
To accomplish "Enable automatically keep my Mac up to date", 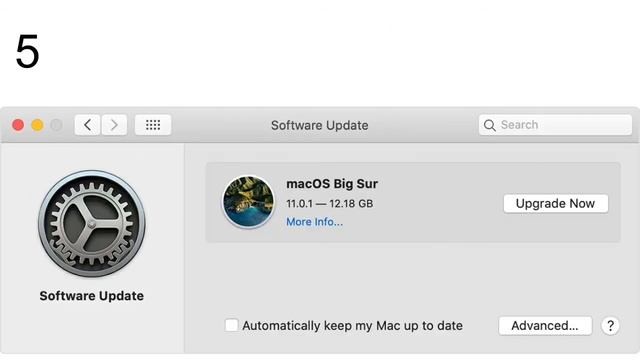I will click(231, 325).
